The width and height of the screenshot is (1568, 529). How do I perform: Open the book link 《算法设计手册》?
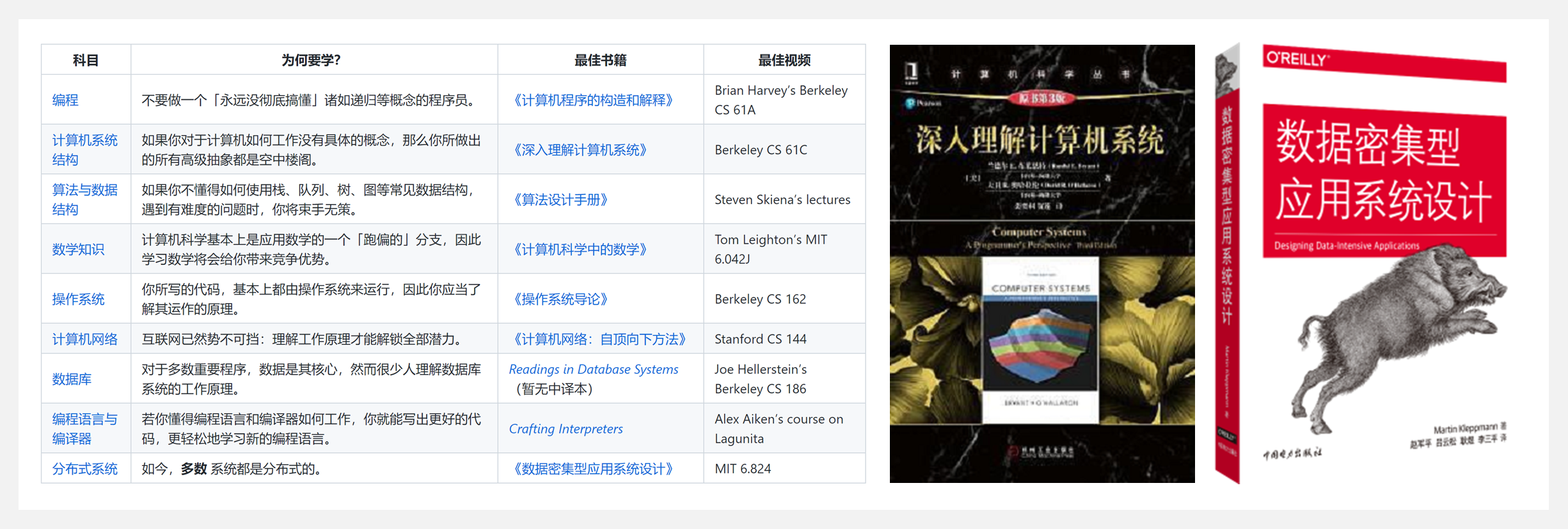tap(561, 200)
